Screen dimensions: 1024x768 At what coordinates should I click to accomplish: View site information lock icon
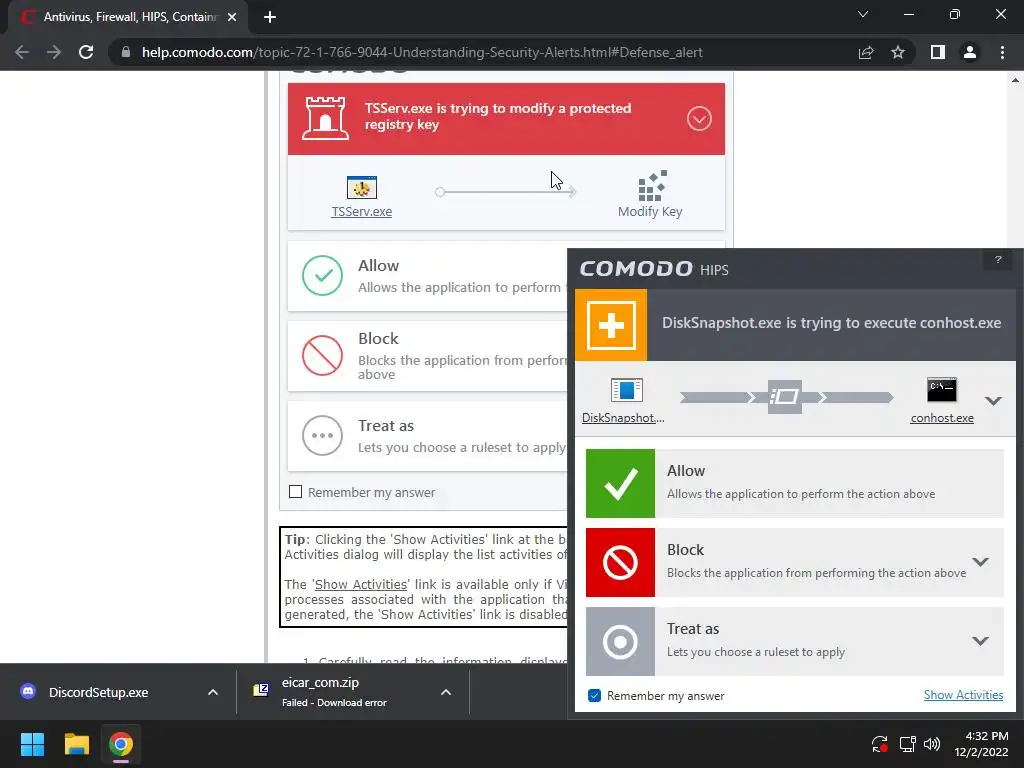(x=126, y=52)
